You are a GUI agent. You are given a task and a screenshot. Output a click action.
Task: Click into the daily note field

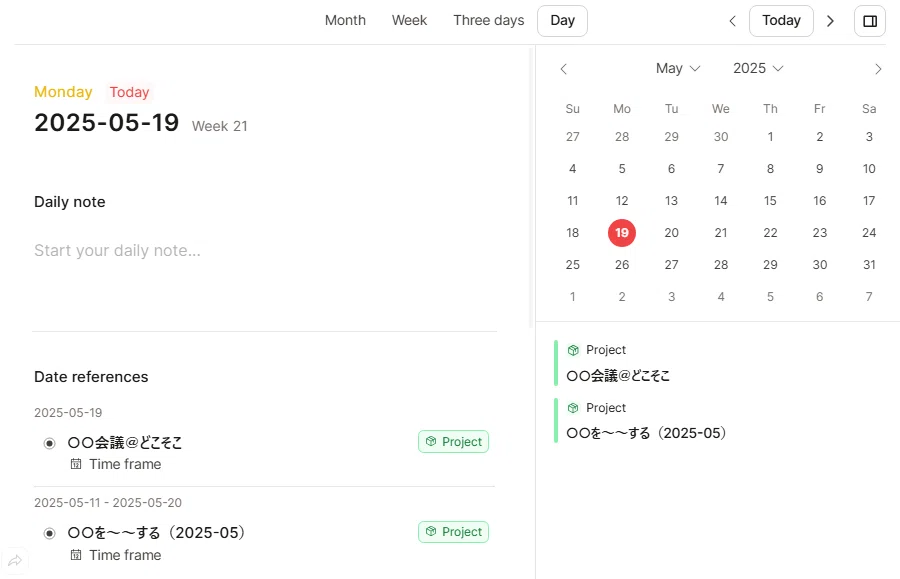264,251
